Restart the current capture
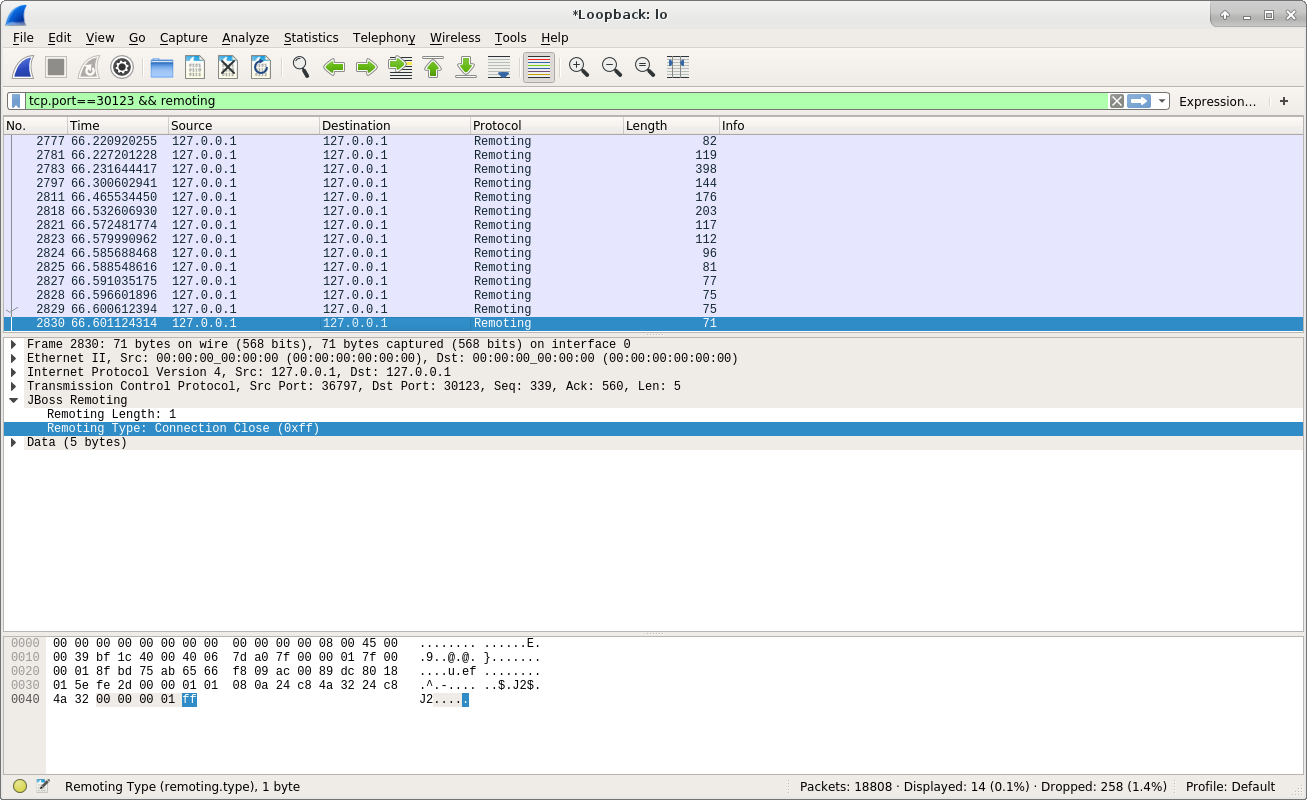 [x=89, y=68]
